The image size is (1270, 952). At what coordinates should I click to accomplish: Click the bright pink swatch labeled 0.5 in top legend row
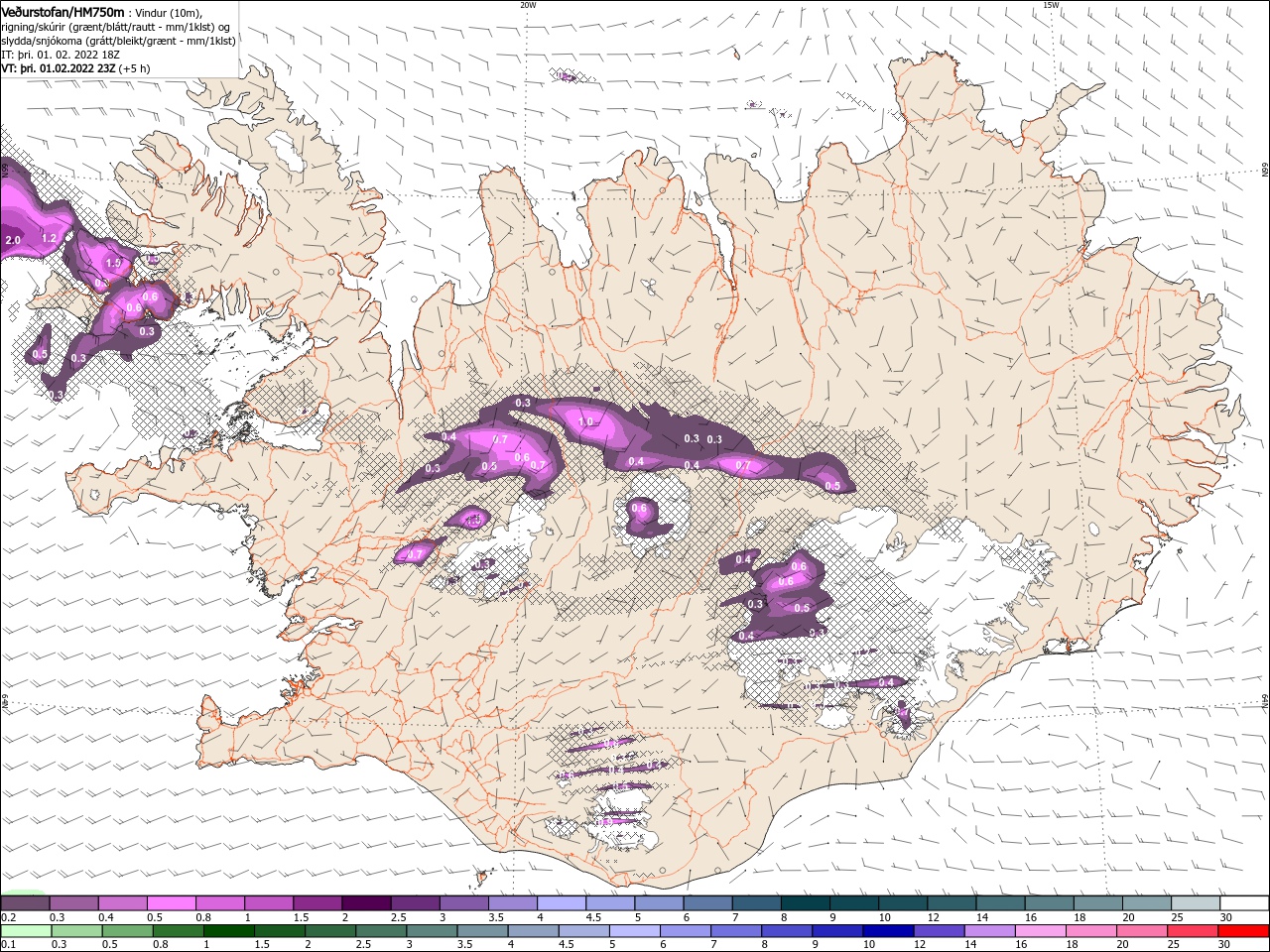(x=171, y=903)
